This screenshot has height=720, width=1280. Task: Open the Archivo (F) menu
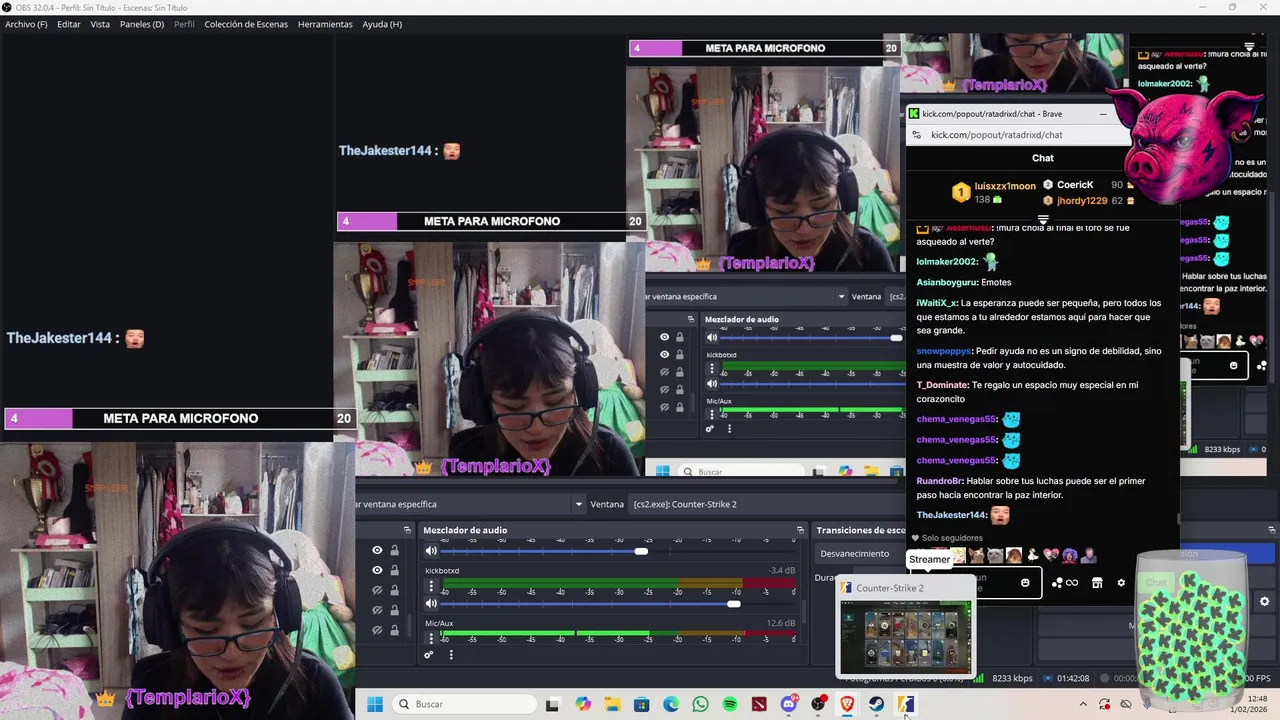(x=26, y=24)
